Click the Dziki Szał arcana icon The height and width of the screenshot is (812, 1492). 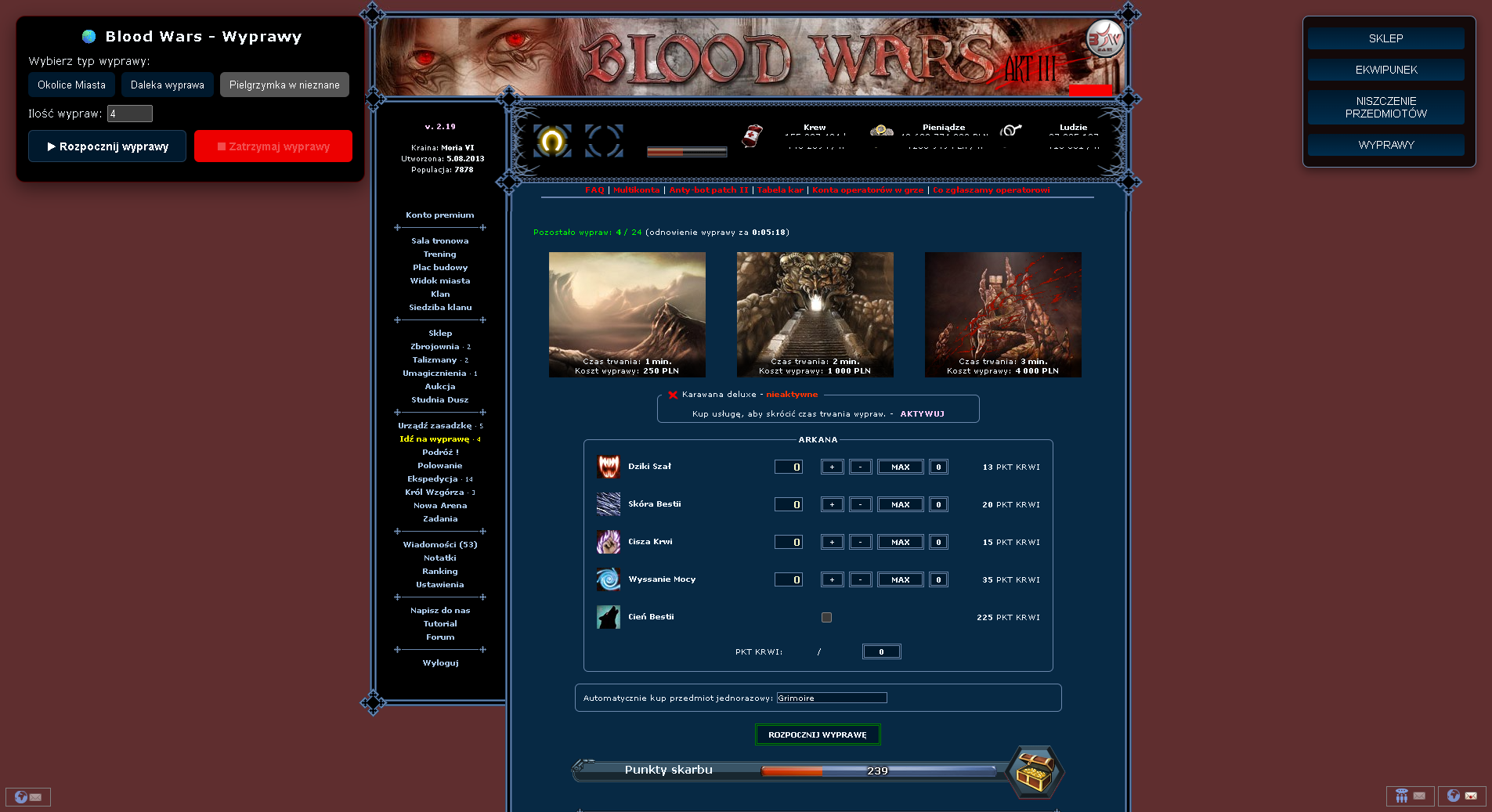(x=609, y=467)
